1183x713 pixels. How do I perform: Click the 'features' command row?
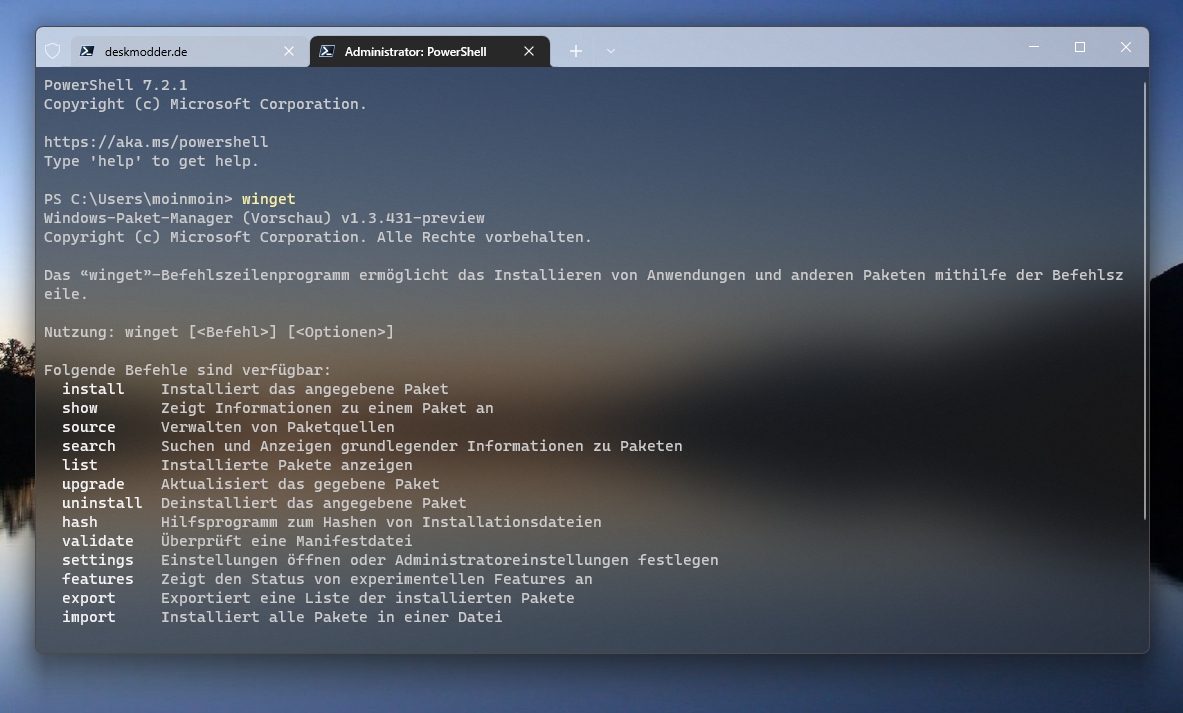[327, 579]
